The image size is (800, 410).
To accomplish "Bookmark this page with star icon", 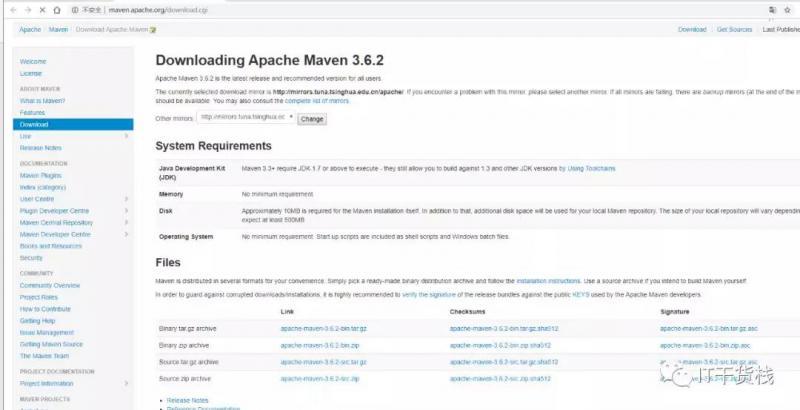I will 787,10.
